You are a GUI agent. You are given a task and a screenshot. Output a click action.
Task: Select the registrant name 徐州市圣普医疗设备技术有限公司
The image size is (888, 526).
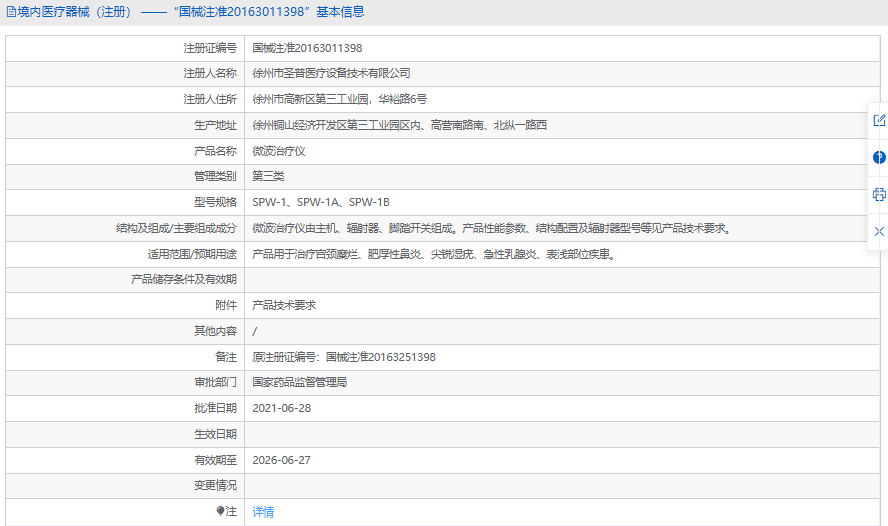tap(331, 73)
